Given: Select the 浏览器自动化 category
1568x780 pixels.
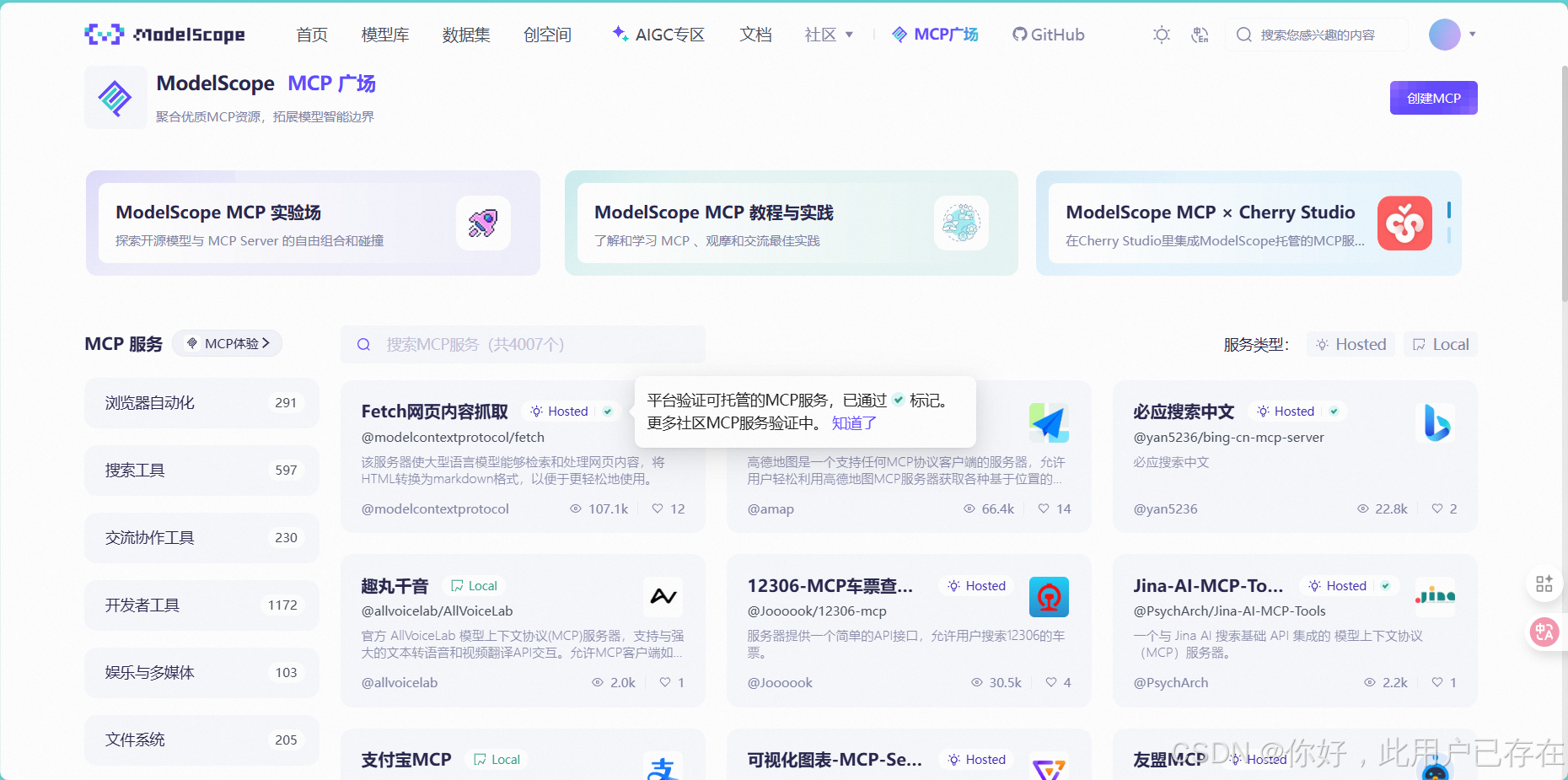Looking at the screenshot, I should point(201,403).
